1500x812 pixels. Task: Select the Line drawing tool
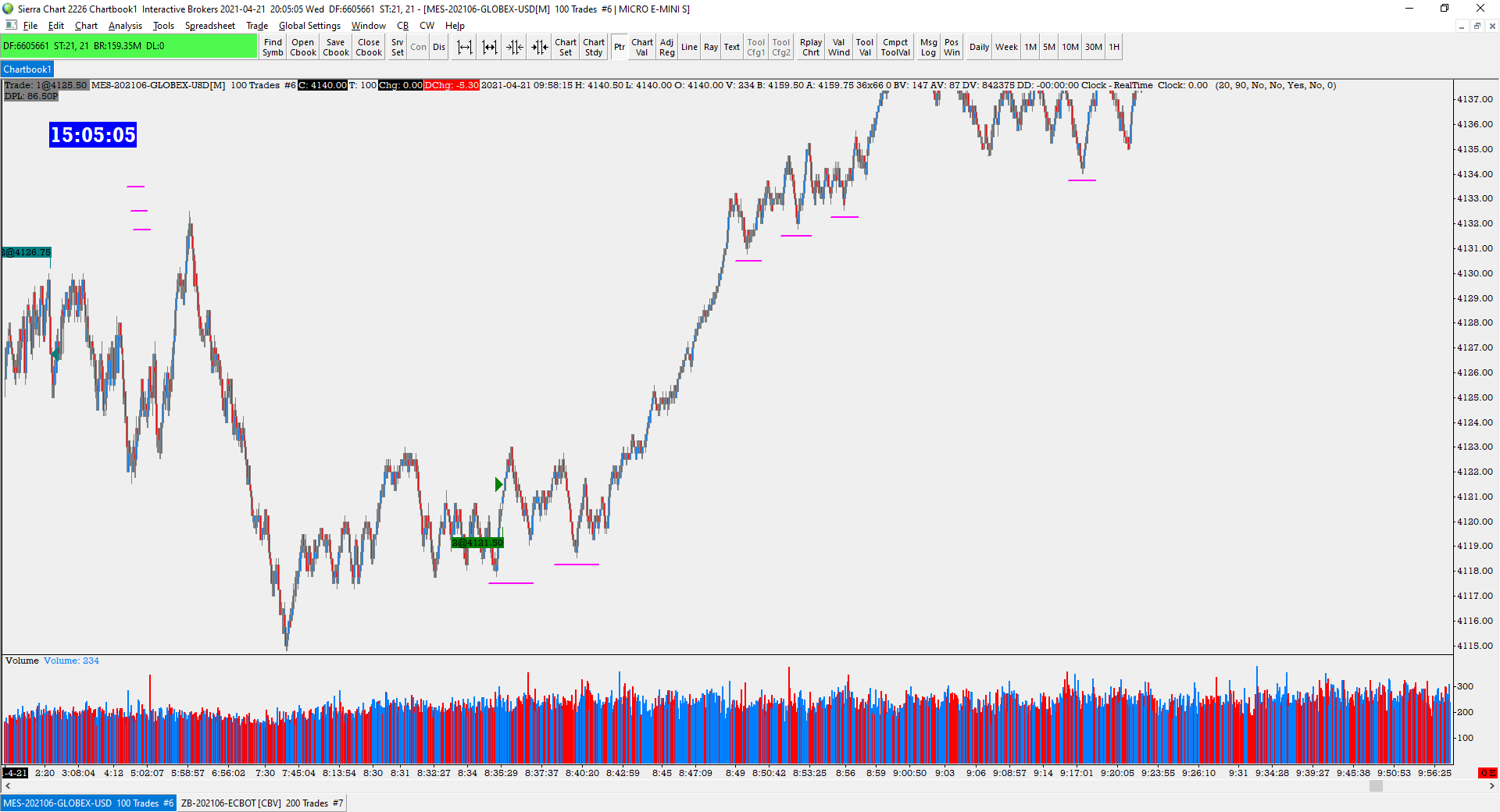pos(689,47)
